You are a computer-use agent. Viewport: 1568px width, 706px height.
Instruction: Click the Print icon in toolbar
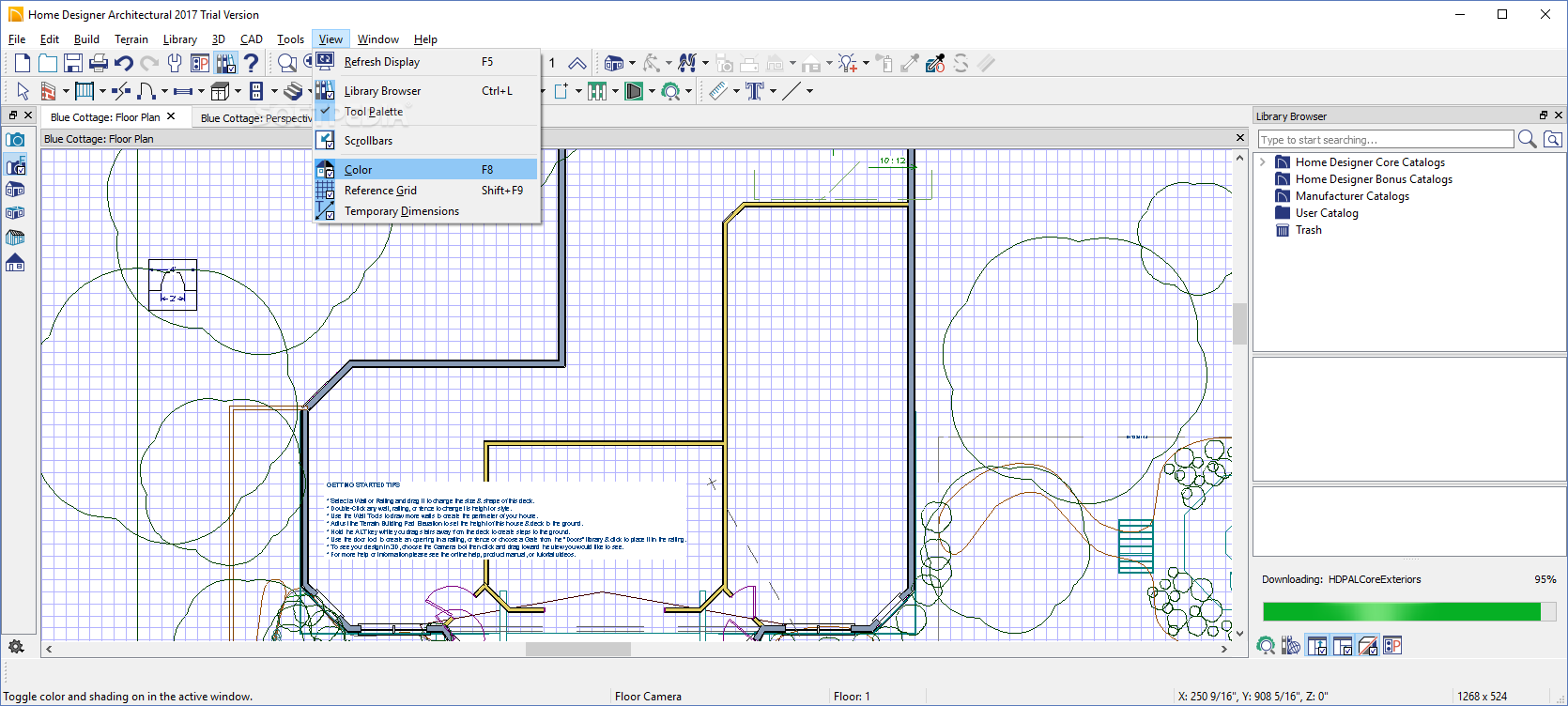pos(99,63)
